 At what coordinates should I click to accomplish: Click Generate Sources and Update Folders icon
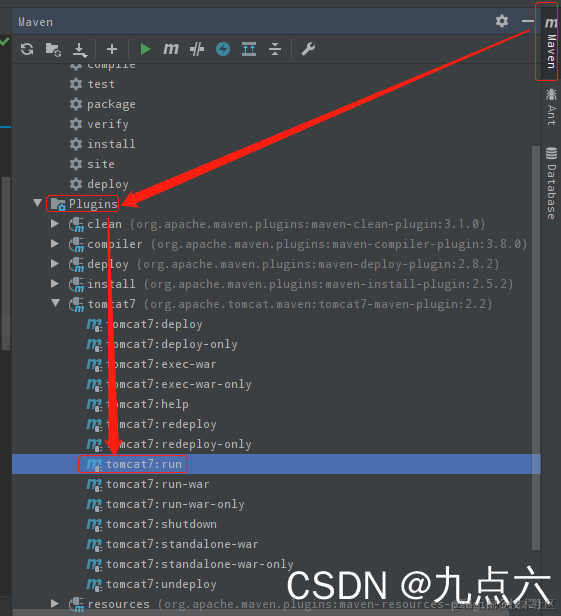click(x=53, y=50)
